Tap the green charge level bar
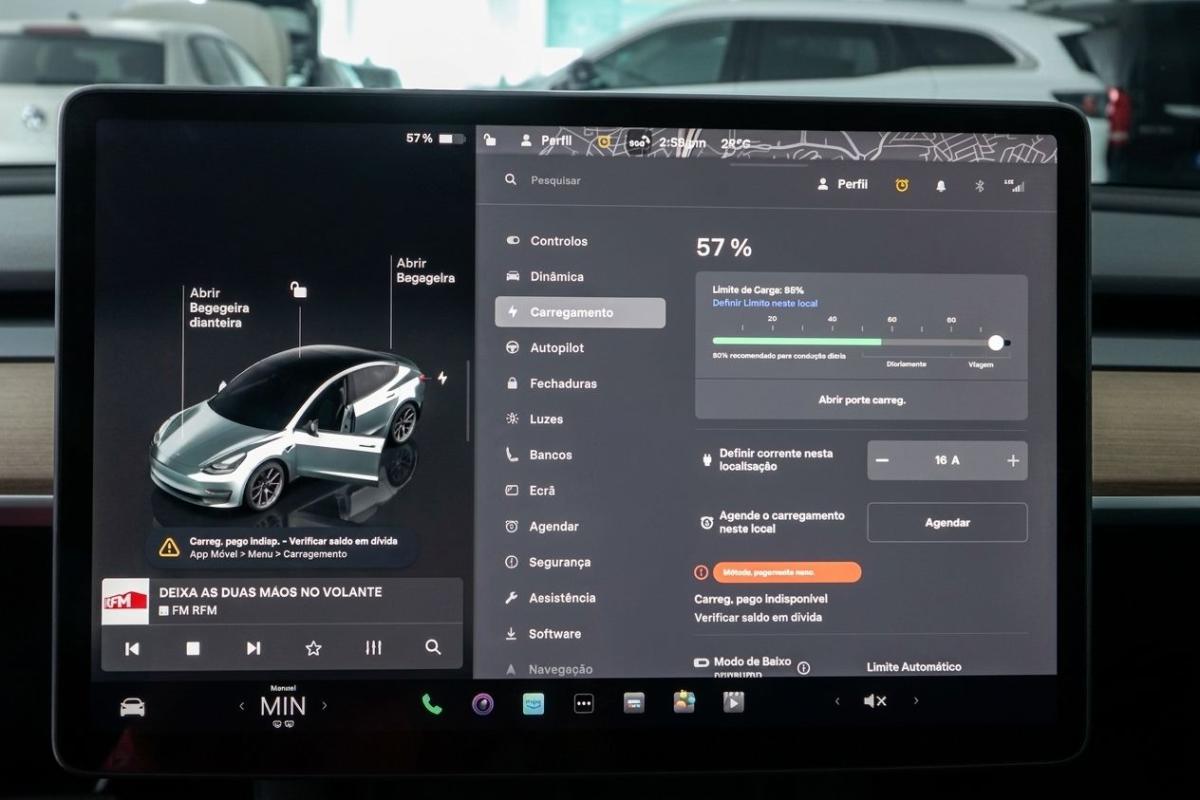The image size is (1200, 800). point(797,341)
